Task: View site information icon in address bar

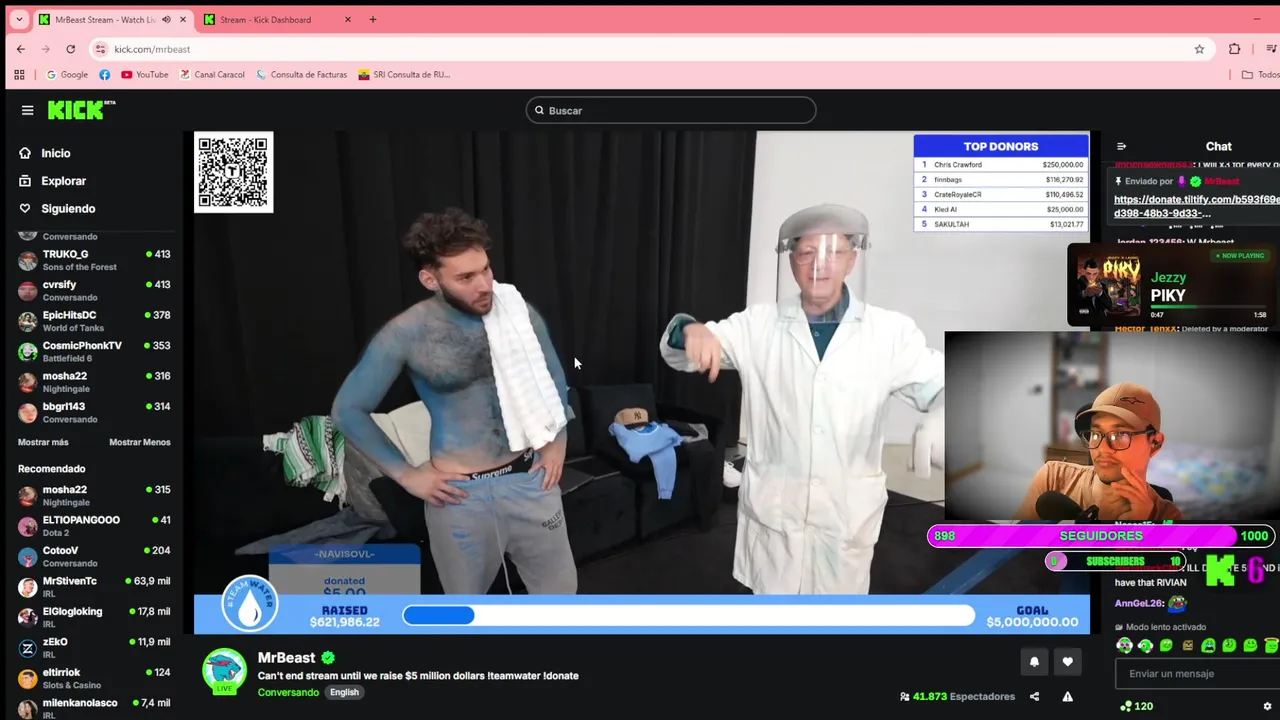Action: (x=99, y=49)
